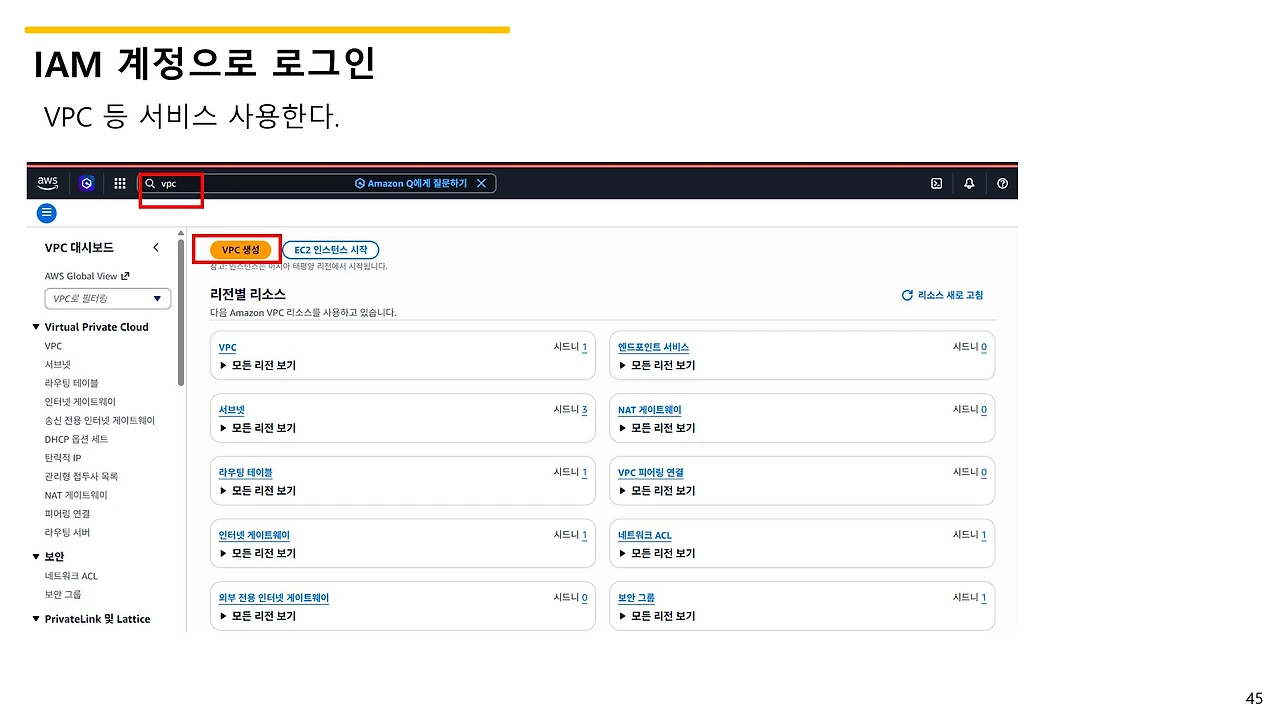Click the AWS logo home icon
The image size is (1280, 720).
click(x=48, y=183)
